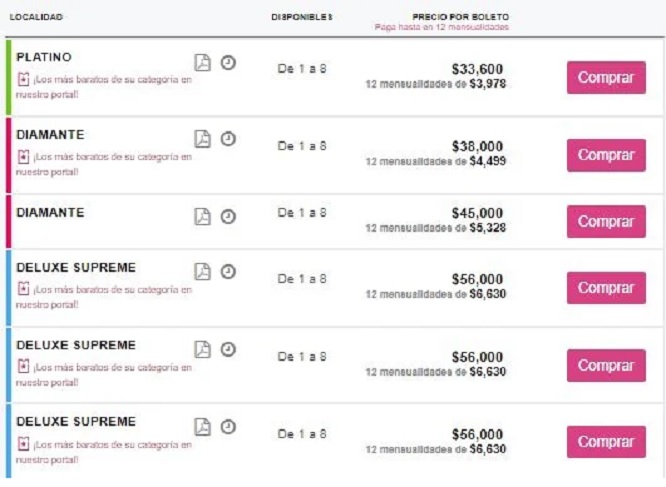The width and height of the screenshot is (666, 487).
Task: Open the PDF icon for the $45,000 Diamante
Action: pyautogui.click(x=203, y=216)
